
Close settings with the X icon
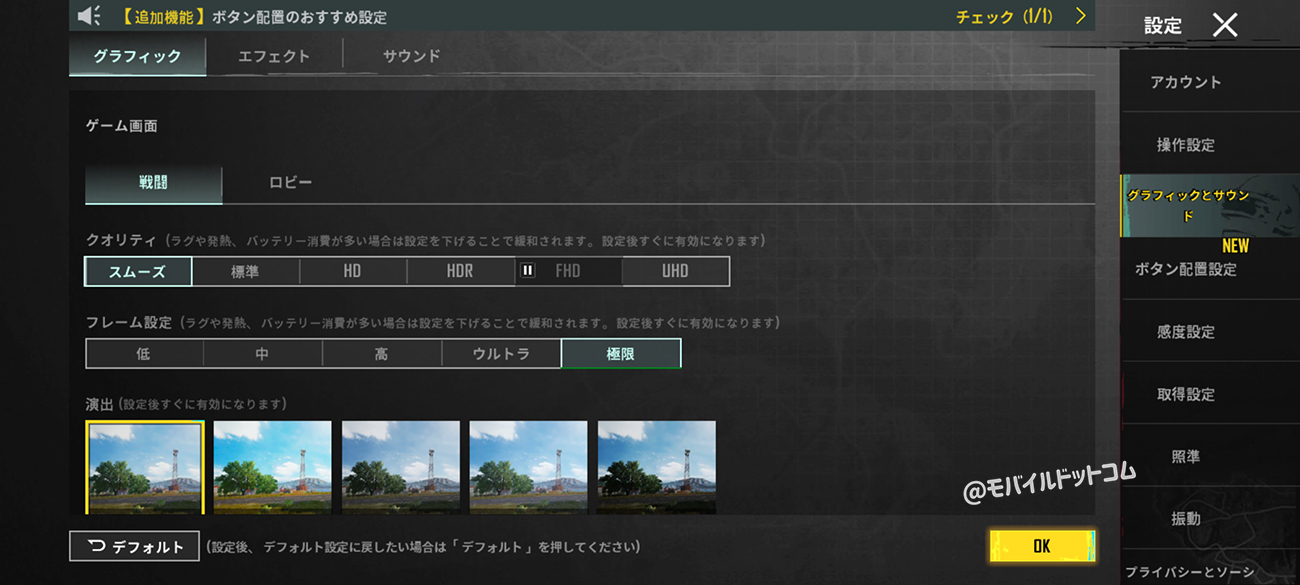point(1225,25)
